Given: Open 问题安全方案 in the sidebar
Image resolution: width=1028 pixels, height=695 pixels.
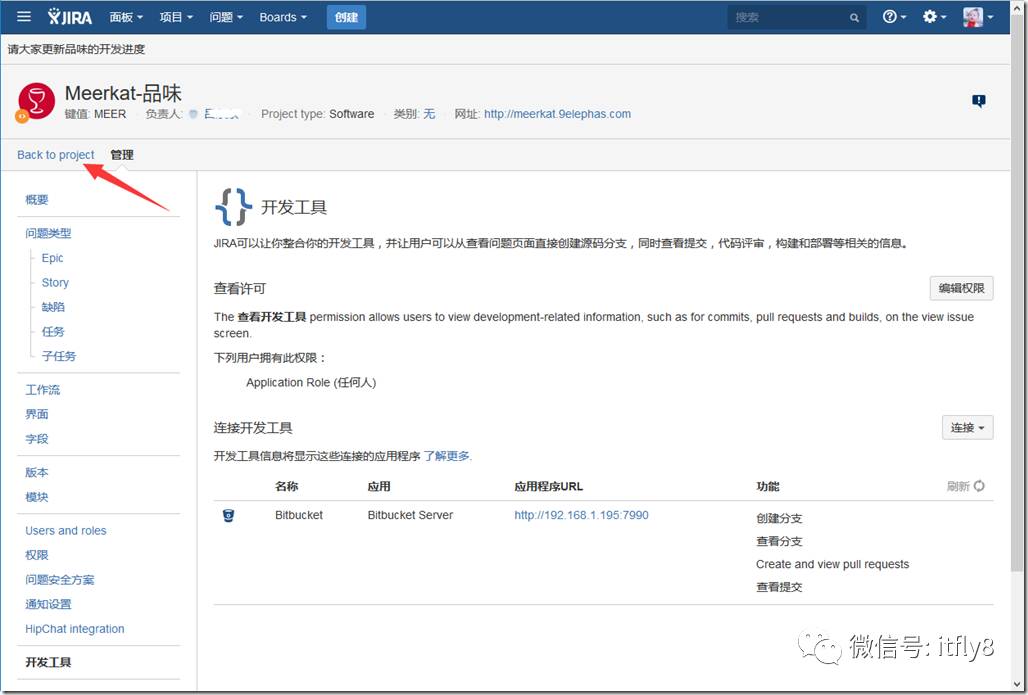Looking at the screenshot, I should pos(60,580).
